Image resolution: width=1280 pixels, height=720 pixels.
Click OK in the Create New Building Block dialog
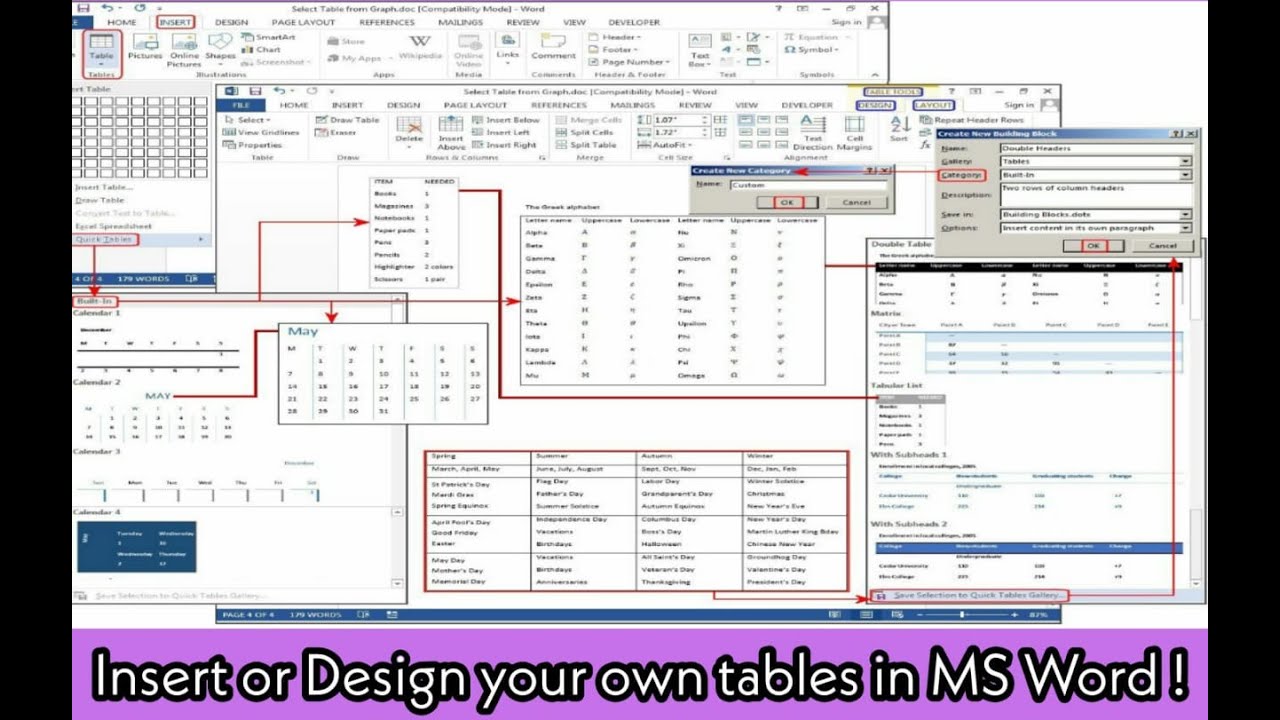(x=1092, y=246)
